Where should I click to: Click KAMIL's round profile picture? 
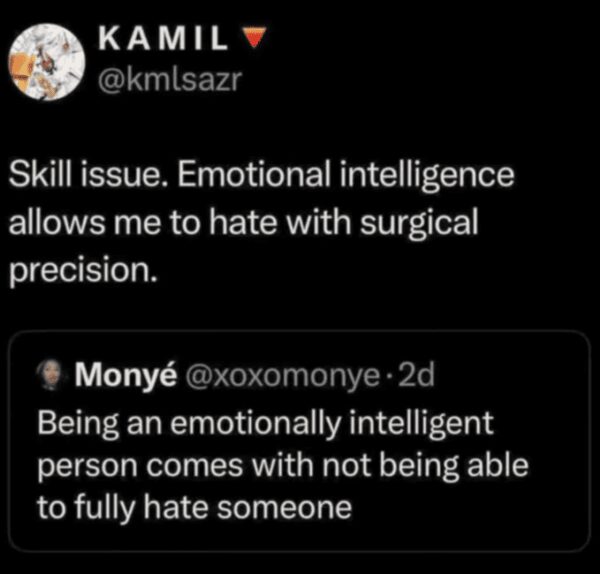48,60
